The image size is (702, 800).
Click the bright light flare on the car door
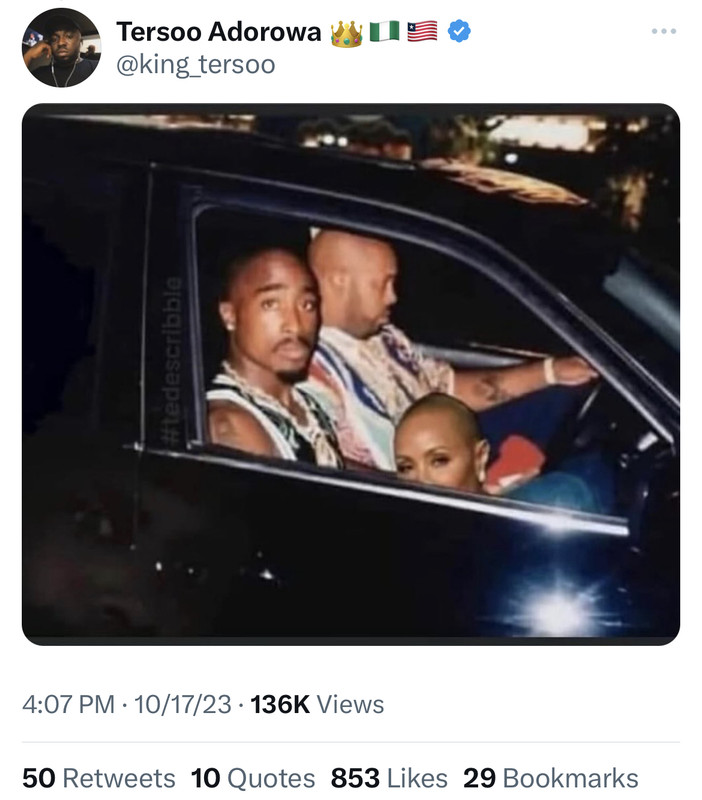[560, 609]
